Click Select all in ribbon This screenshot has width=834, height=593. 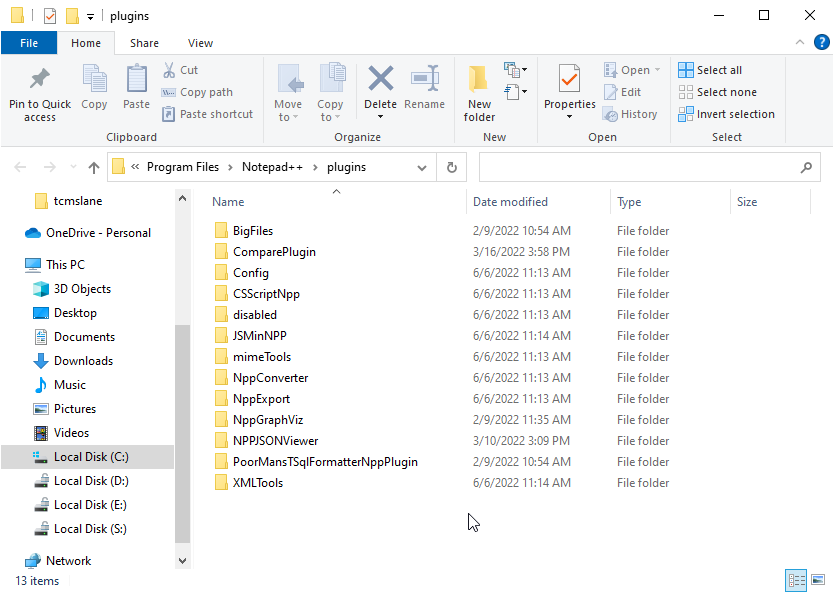710,70
